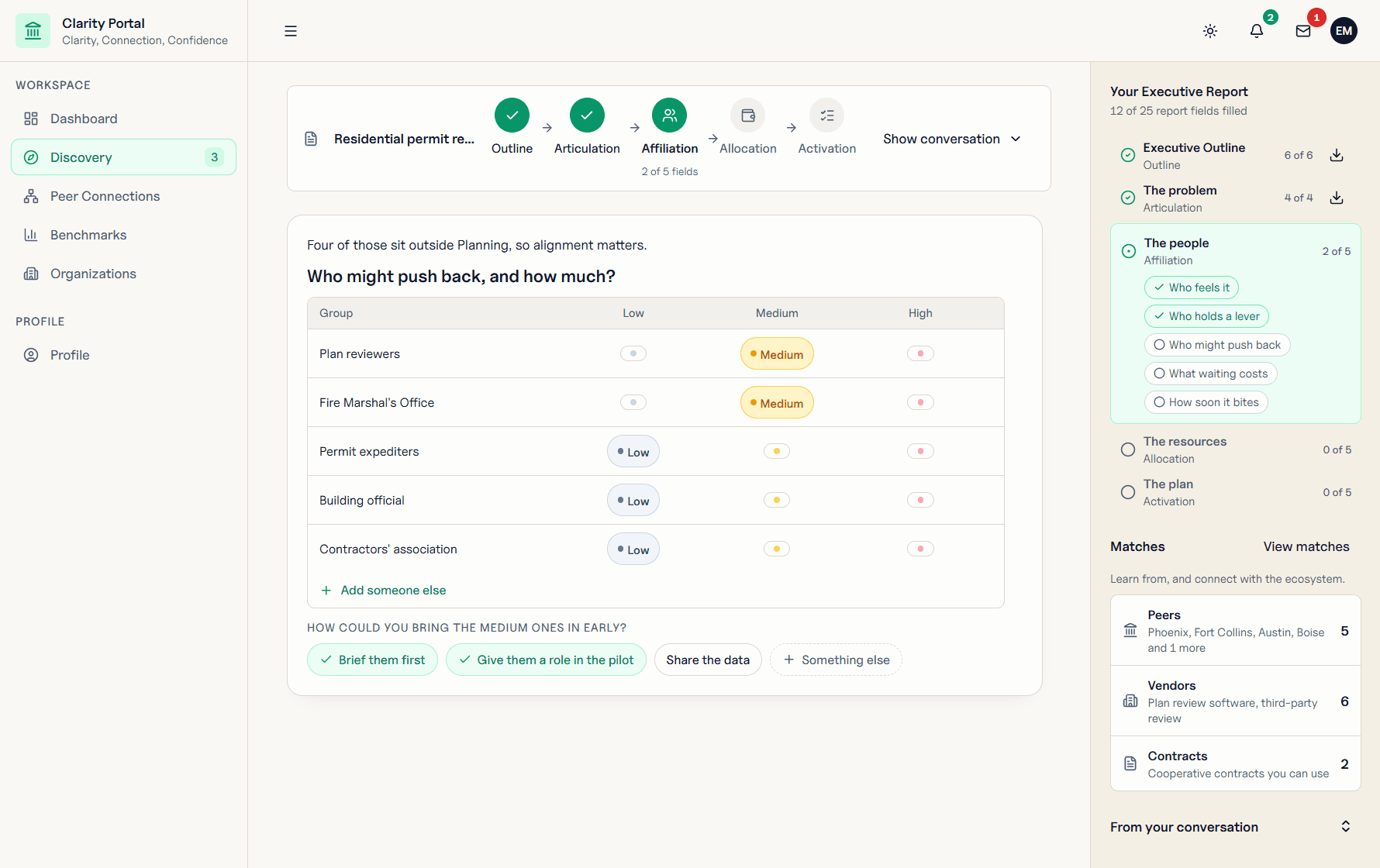Click View matches link

pyautogui.click(x=1306, y=546)
